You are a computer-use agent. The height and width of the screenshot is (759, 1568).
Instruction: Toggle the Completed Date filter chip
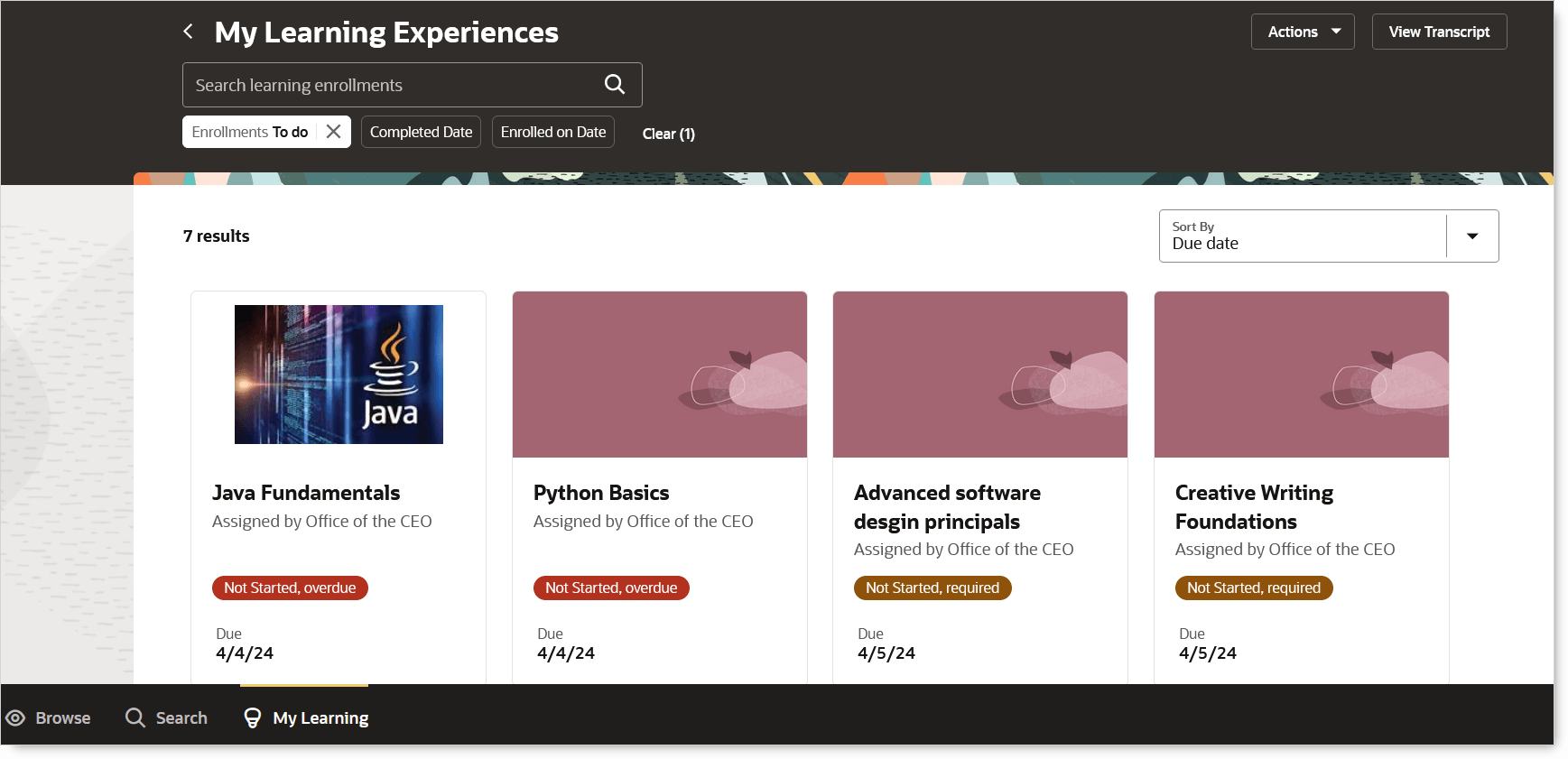pyautogui.click(x=421, y=132)
